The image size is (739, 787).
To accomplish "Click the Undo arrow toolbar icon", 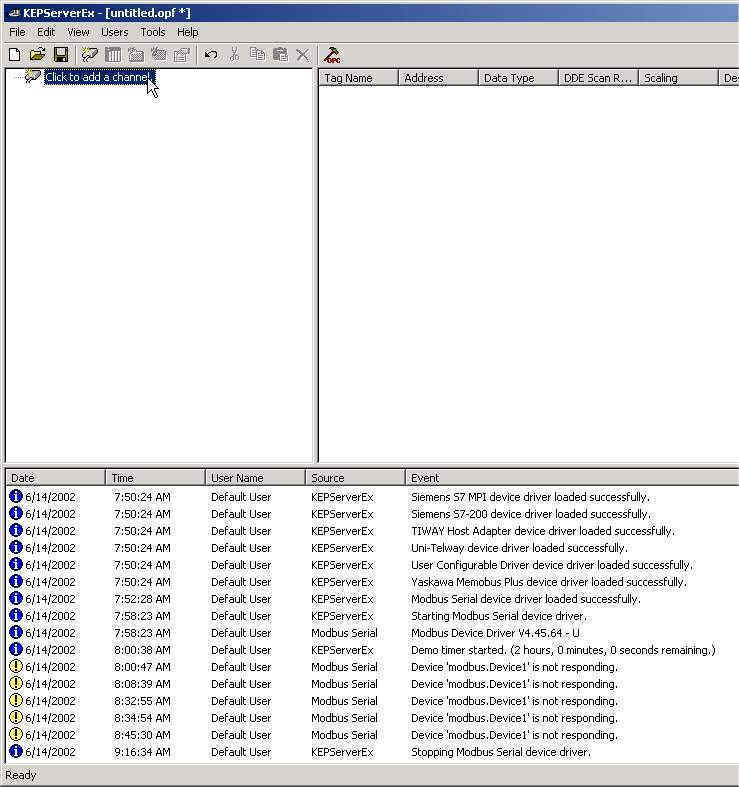I will (x=211, y=55).
